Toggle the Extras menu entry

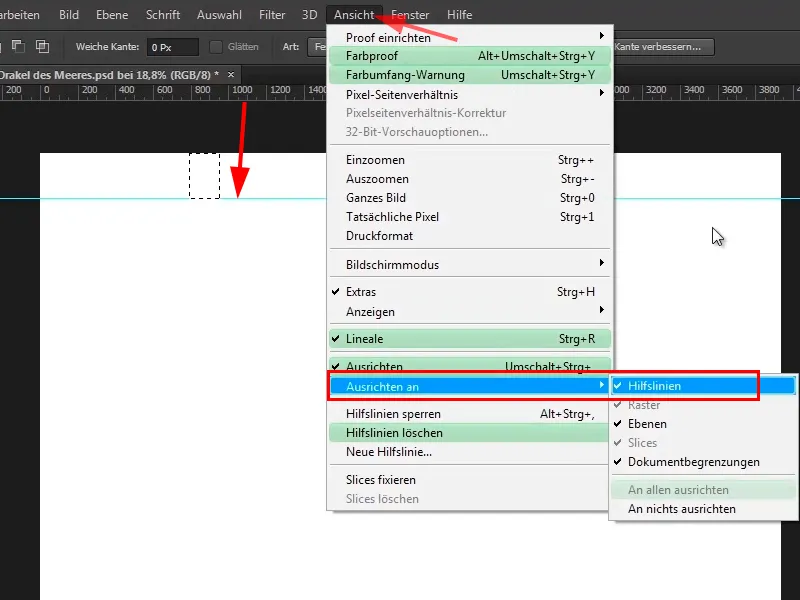click(469, 292)
